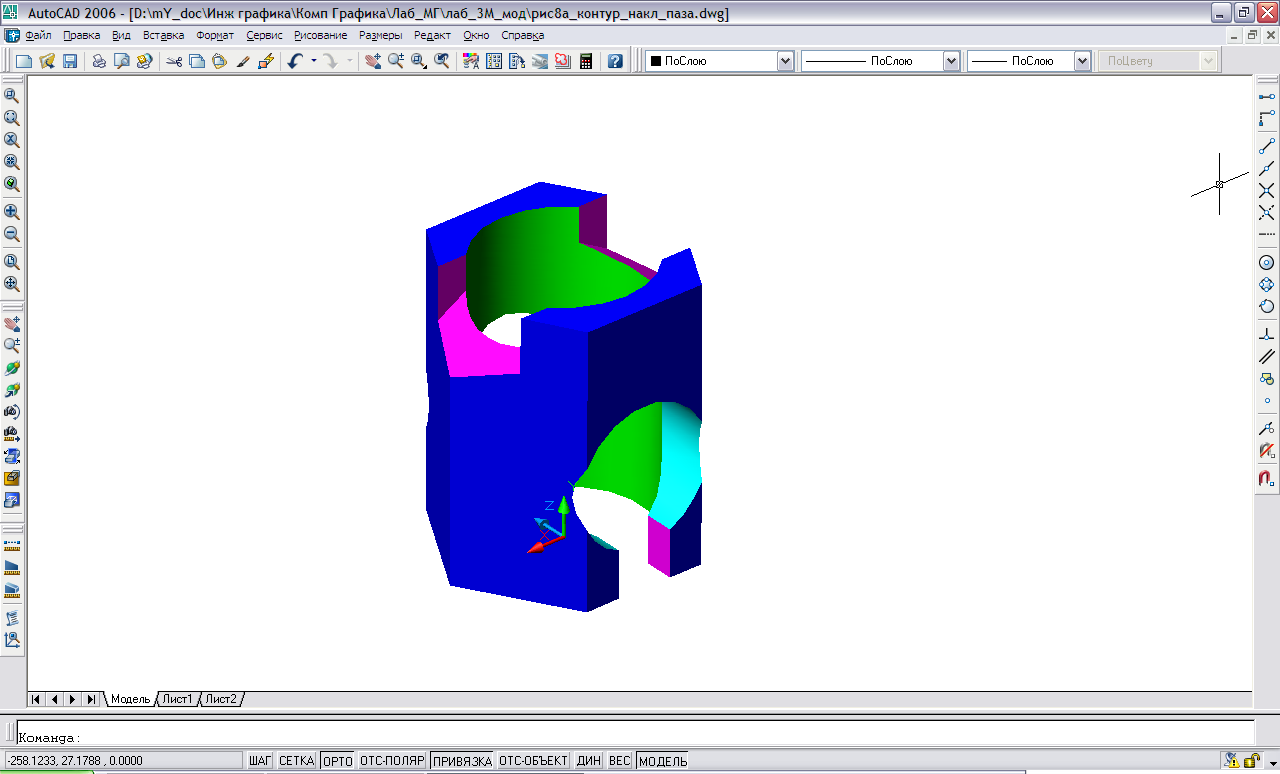1280x774 pixels.
Task: Switch to the Лист1 layout tab
Action: (x=178, y=699)
